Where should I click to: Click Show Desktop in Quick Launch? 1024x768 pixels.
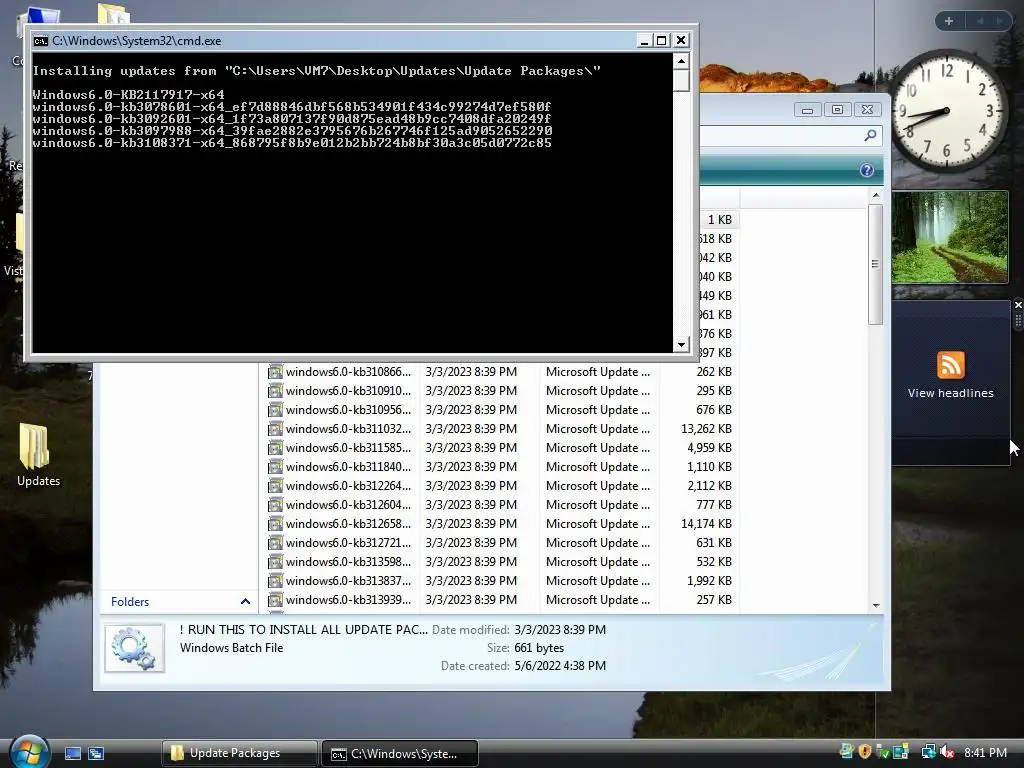73,754
